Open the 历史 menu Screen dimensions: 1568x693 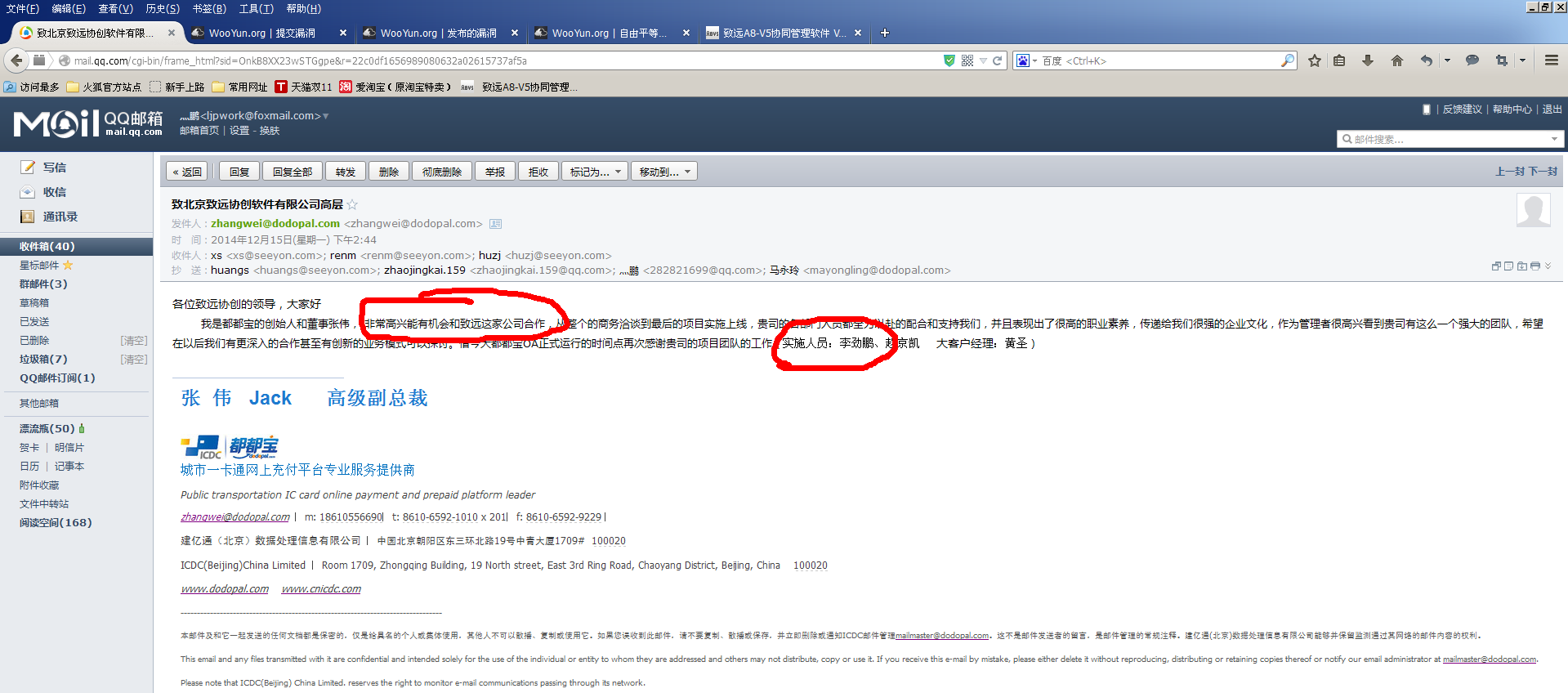(x=163, y=8)
